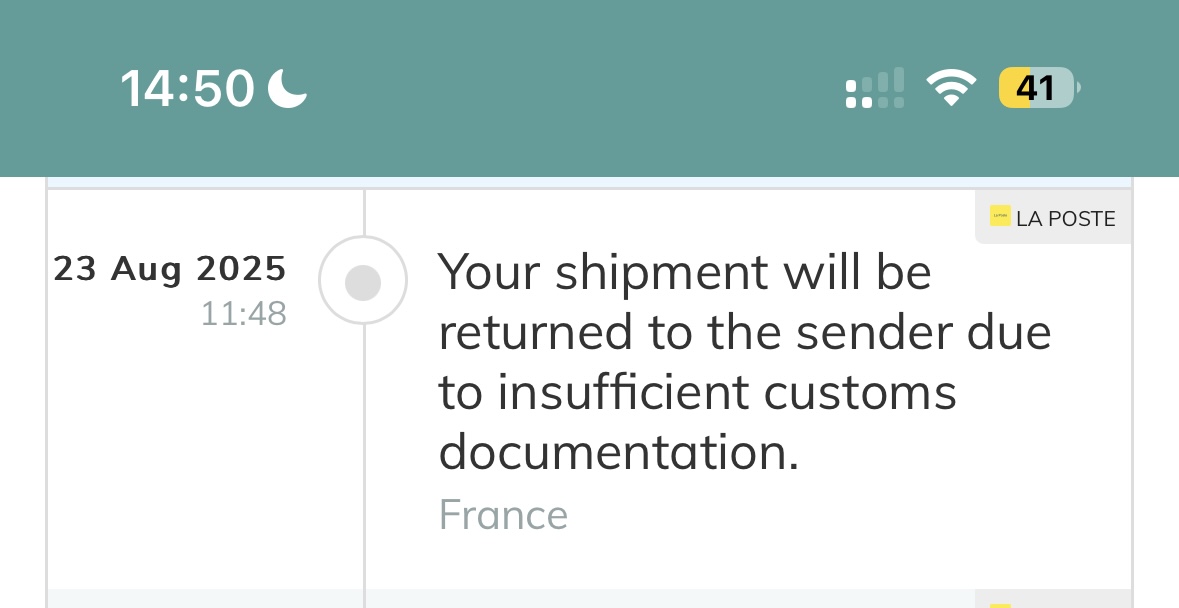The height and width of the screenshot is (608, 1179).
Task: Select the LA POSTE carrier badge
Action: (1053, 217)
